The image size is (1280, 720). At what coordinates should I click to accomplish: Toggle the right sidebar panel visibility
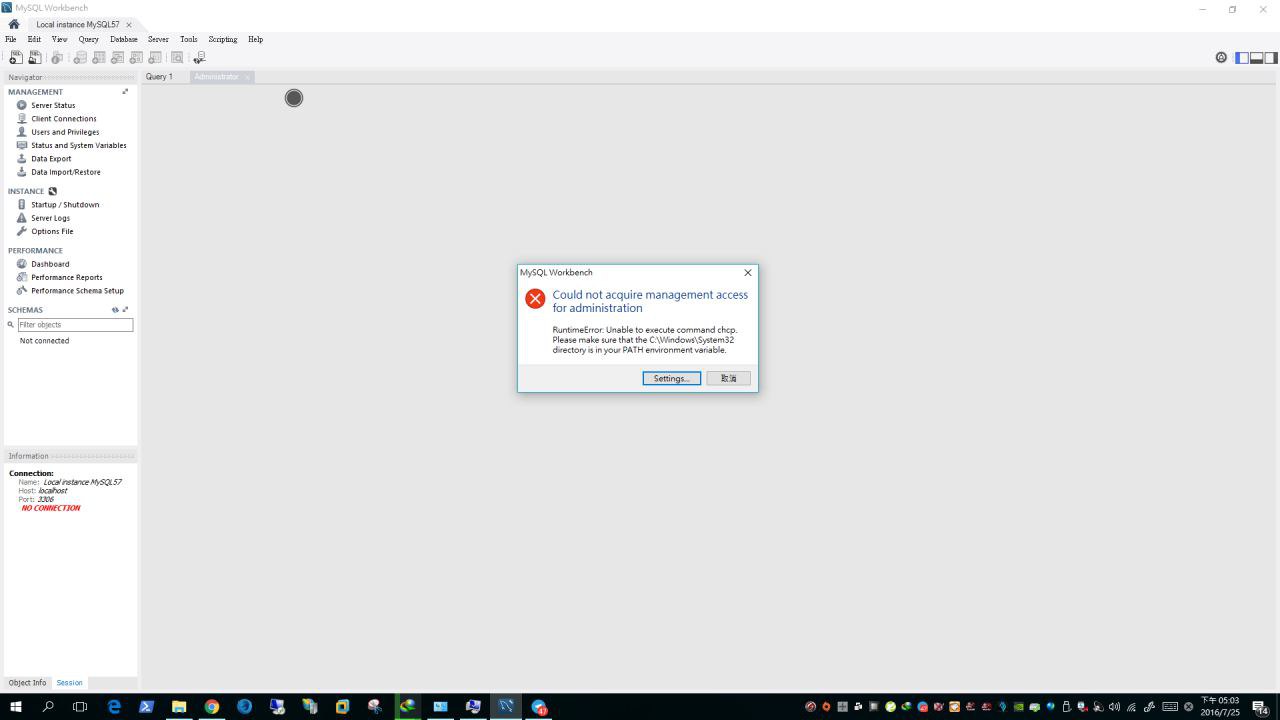pos(1270,58)
